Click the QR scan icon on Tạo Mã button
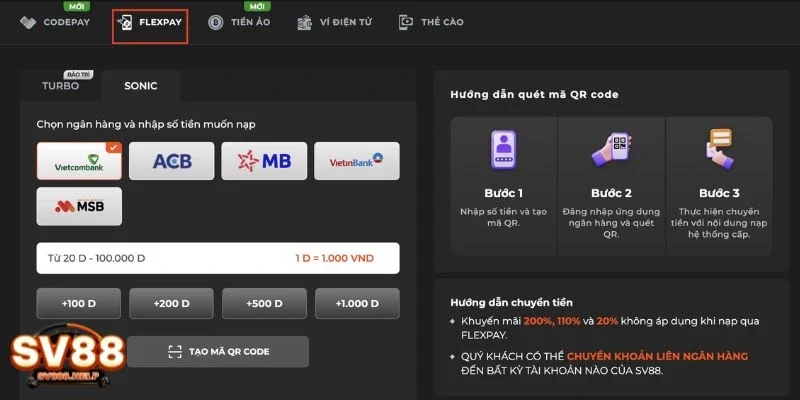The image size is (800, 400). [x=174, y=351]
